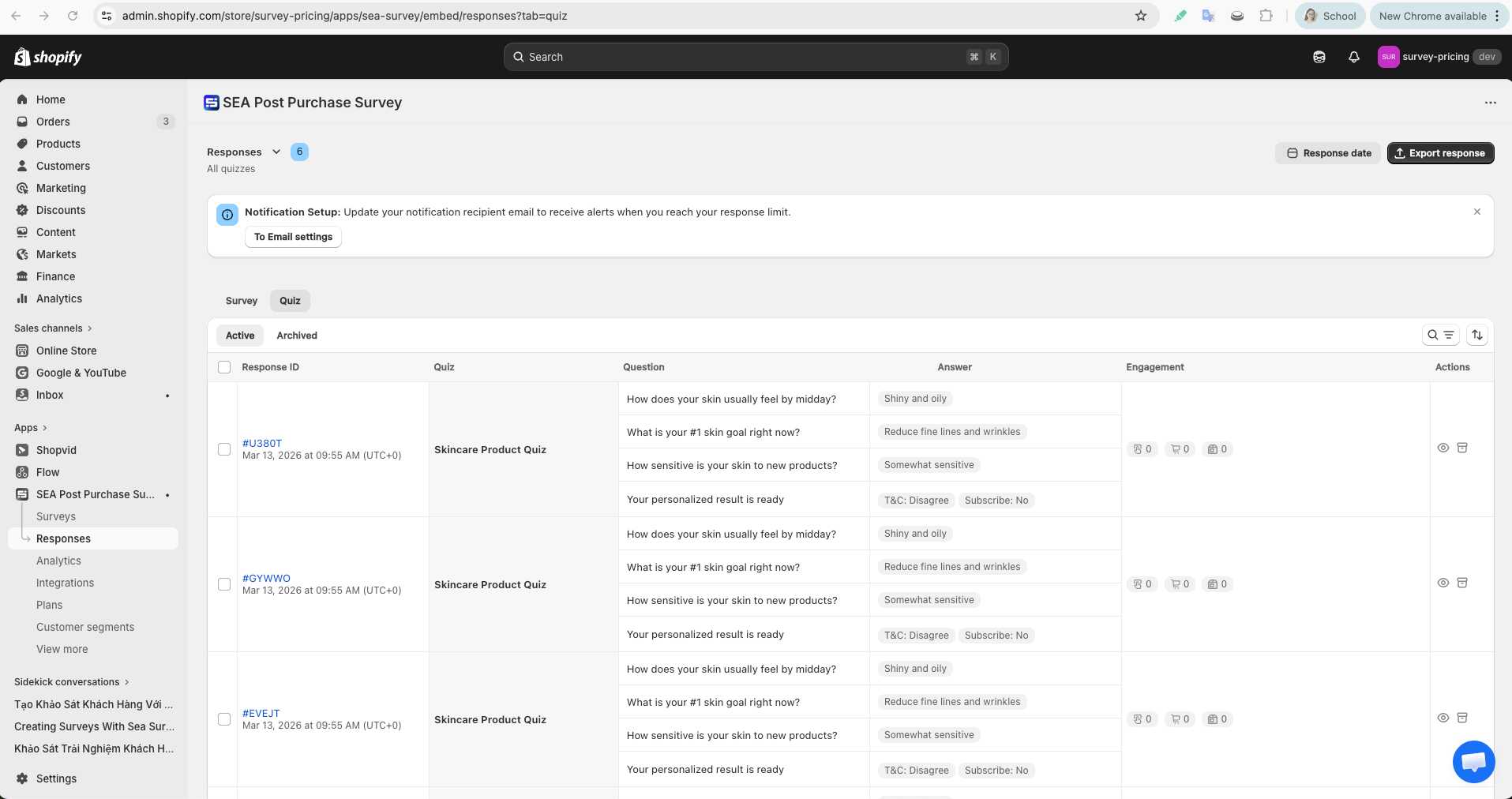
Task: Click the Settings gear icon
Action: point(22,778)
